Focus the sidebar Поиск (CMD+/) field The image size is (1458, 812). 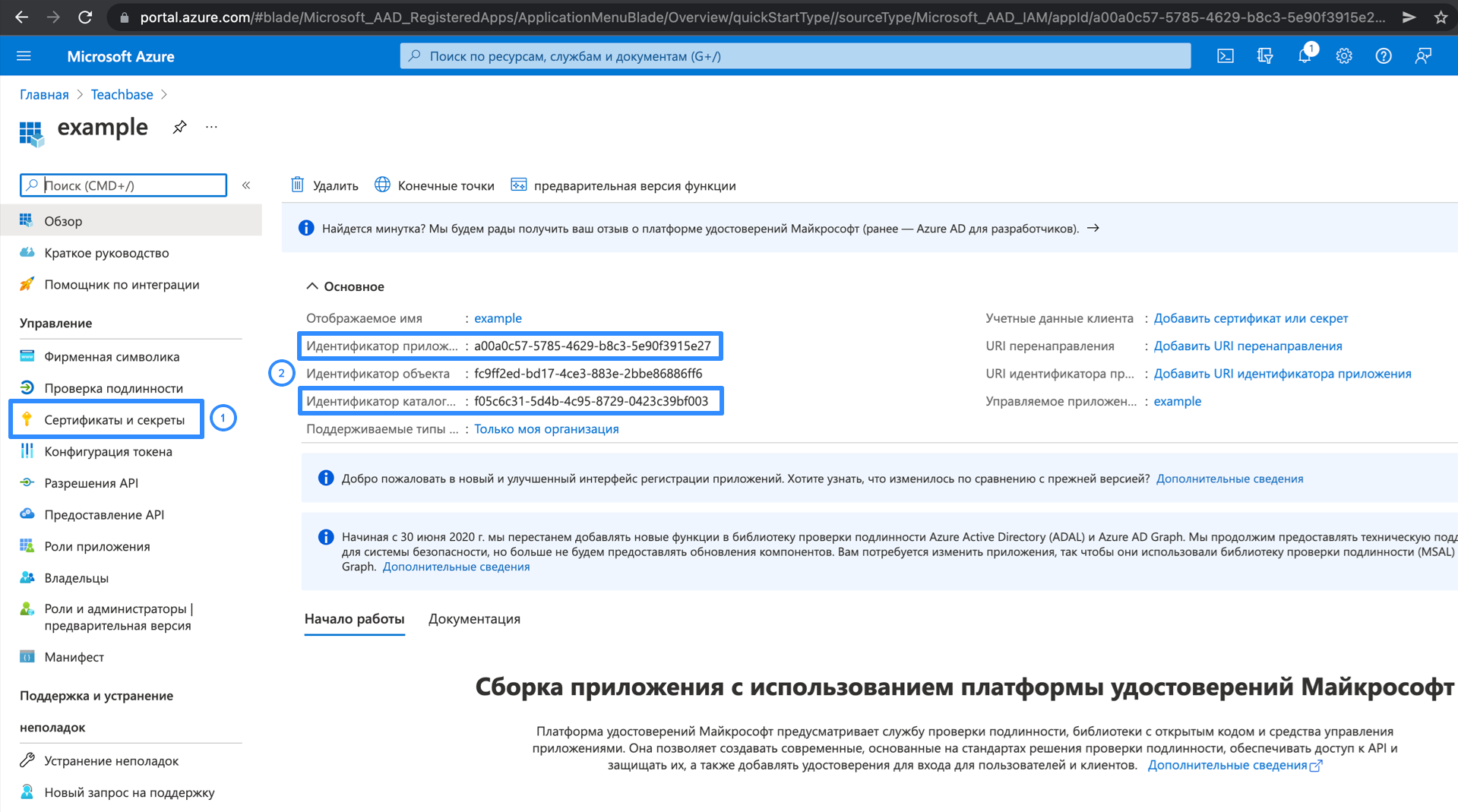123,185
